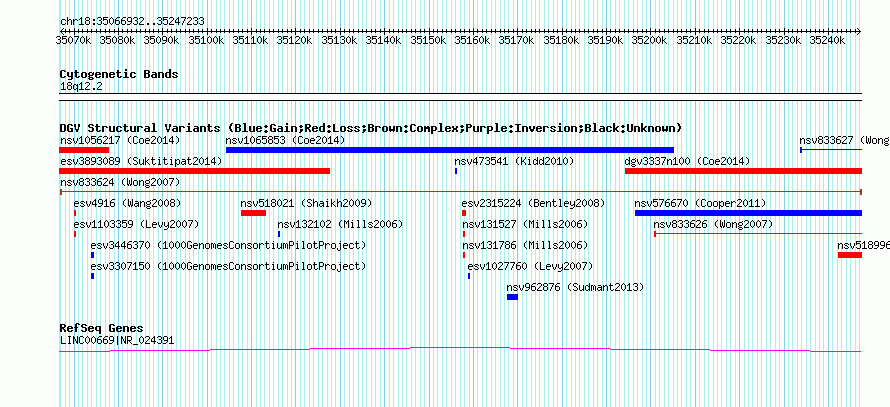Select the 18q12.2 cytogenetic band label
Viewport: 890px width, 407px height.
pyautogui.click(x=81, y=87)
